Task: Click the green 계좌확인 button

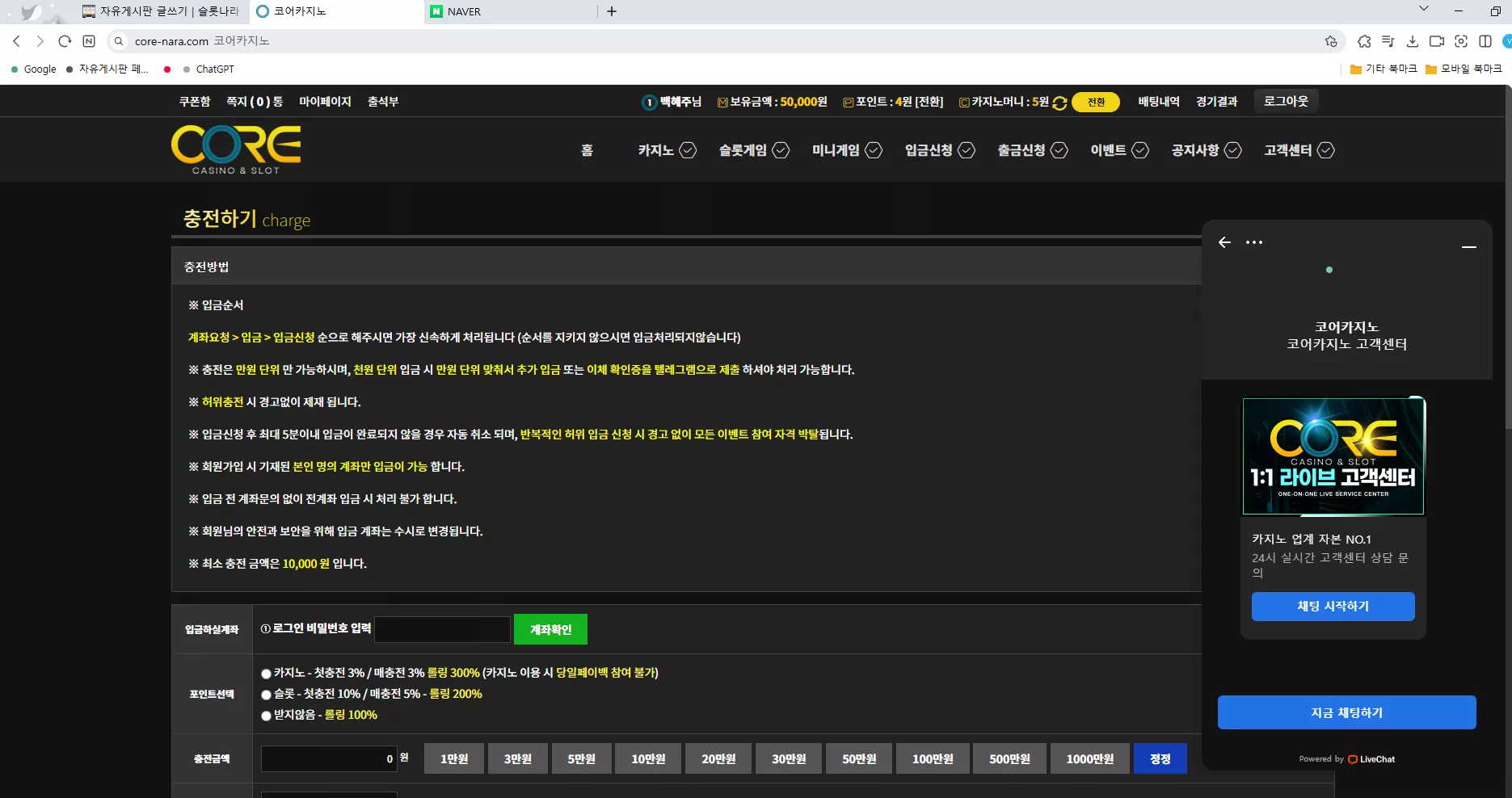Action: click(x=550, y=630)
